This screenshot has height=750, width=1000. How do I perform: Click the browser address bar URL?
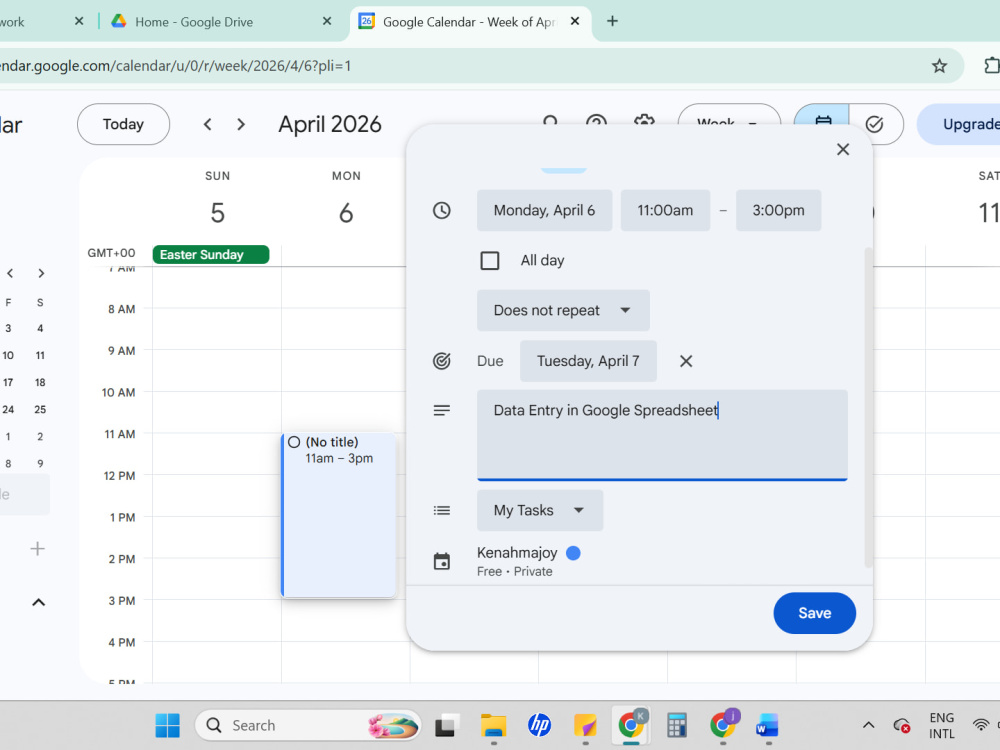[x=175, y=66]
